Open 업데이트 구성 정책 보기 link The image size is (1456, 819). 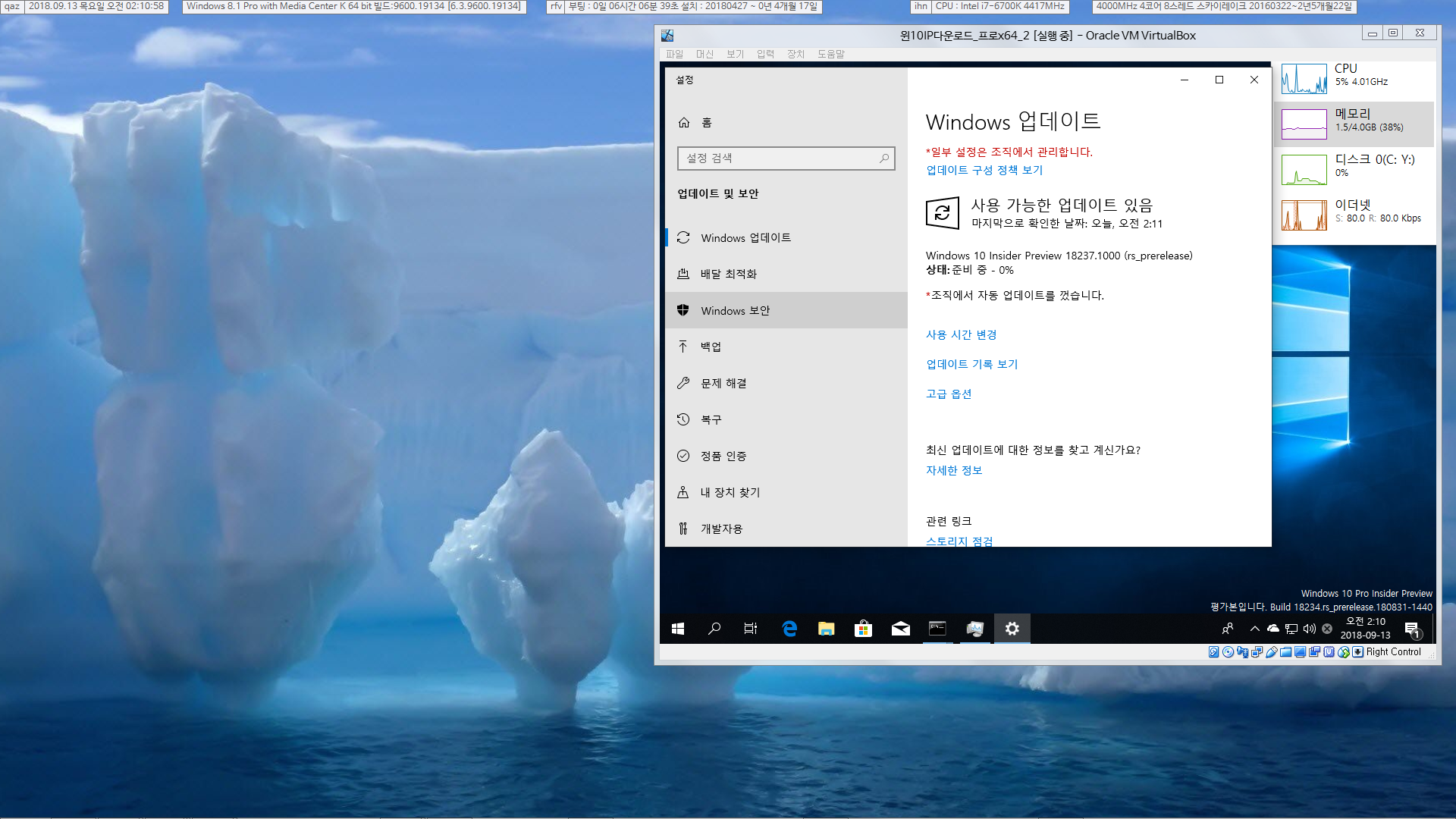point(984,170)
